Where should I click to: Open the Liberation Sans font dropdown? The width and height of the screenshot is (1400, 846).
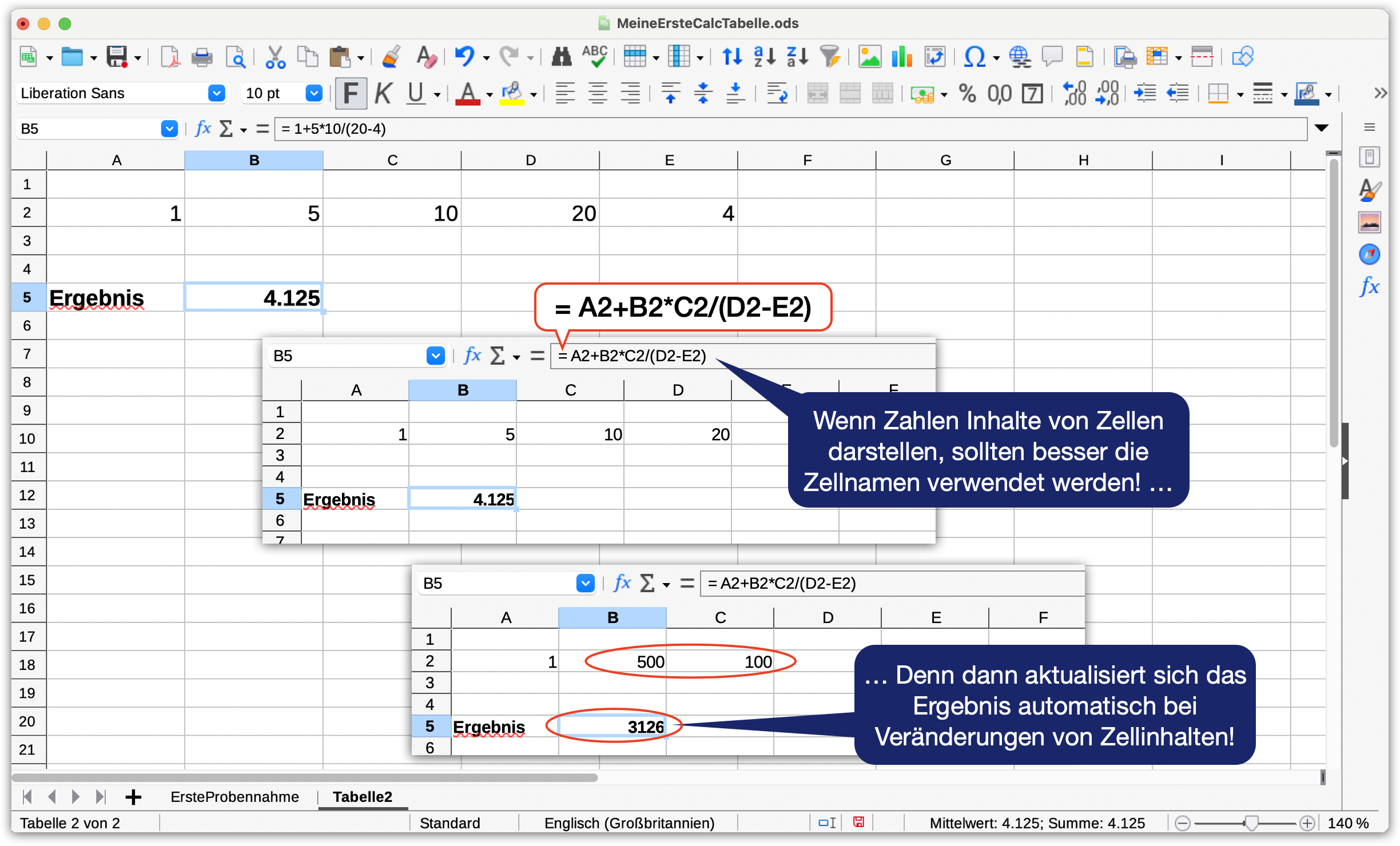[216, 93]
